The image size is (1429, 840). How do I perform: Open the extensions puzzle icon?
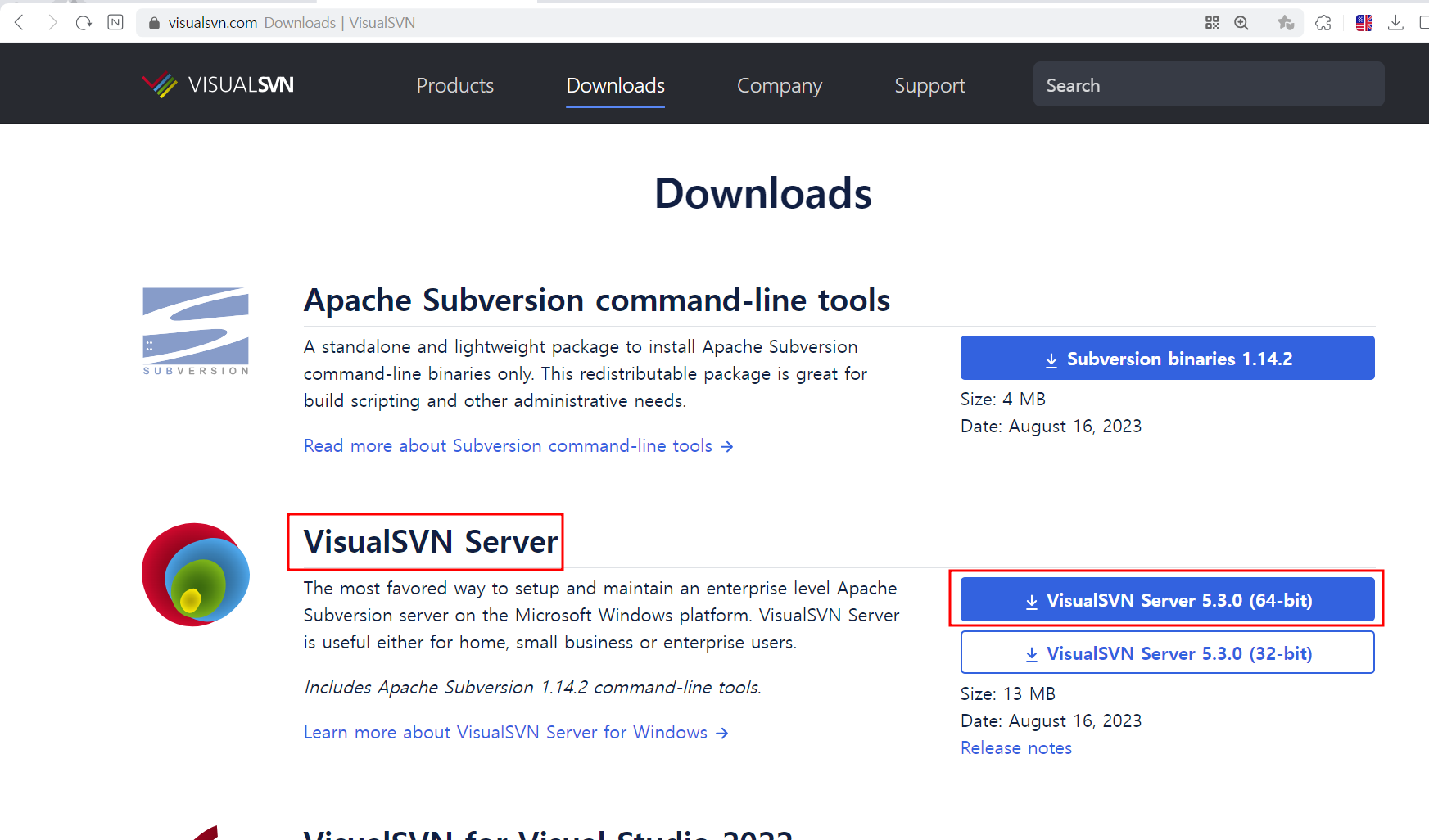point(1323,23)
